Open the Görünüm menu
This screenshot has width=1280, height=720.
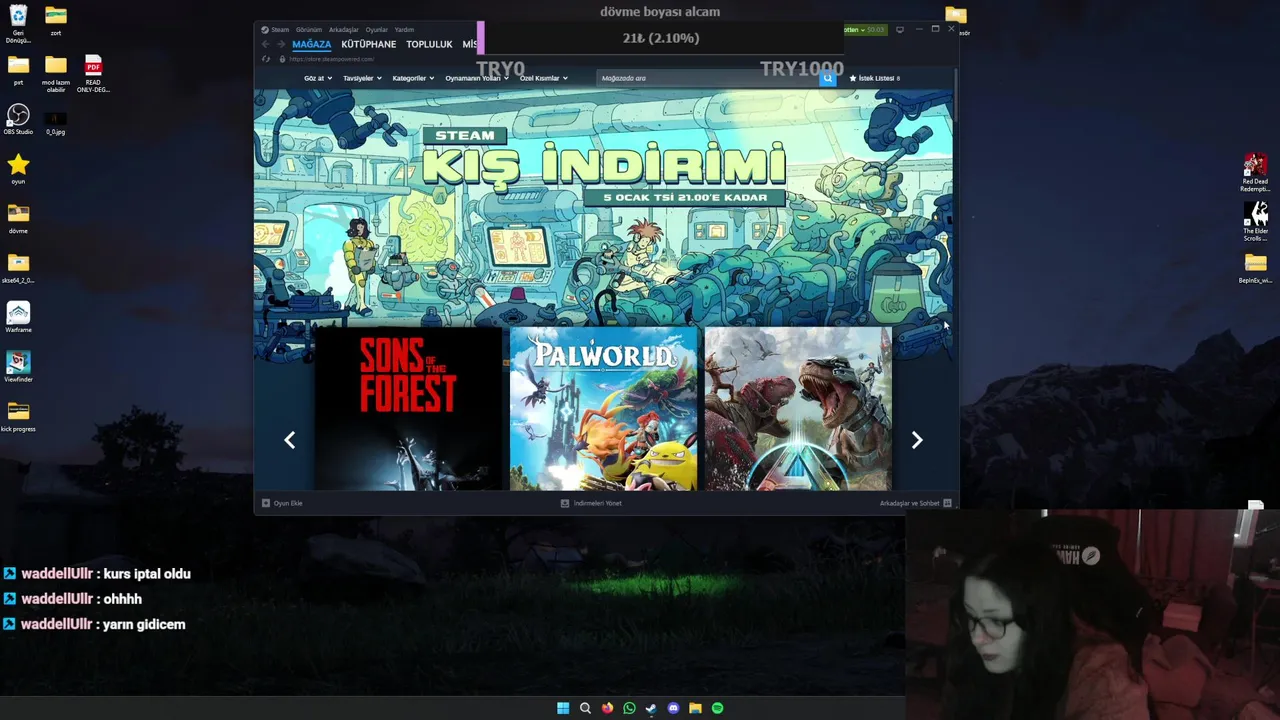point(309,29)
